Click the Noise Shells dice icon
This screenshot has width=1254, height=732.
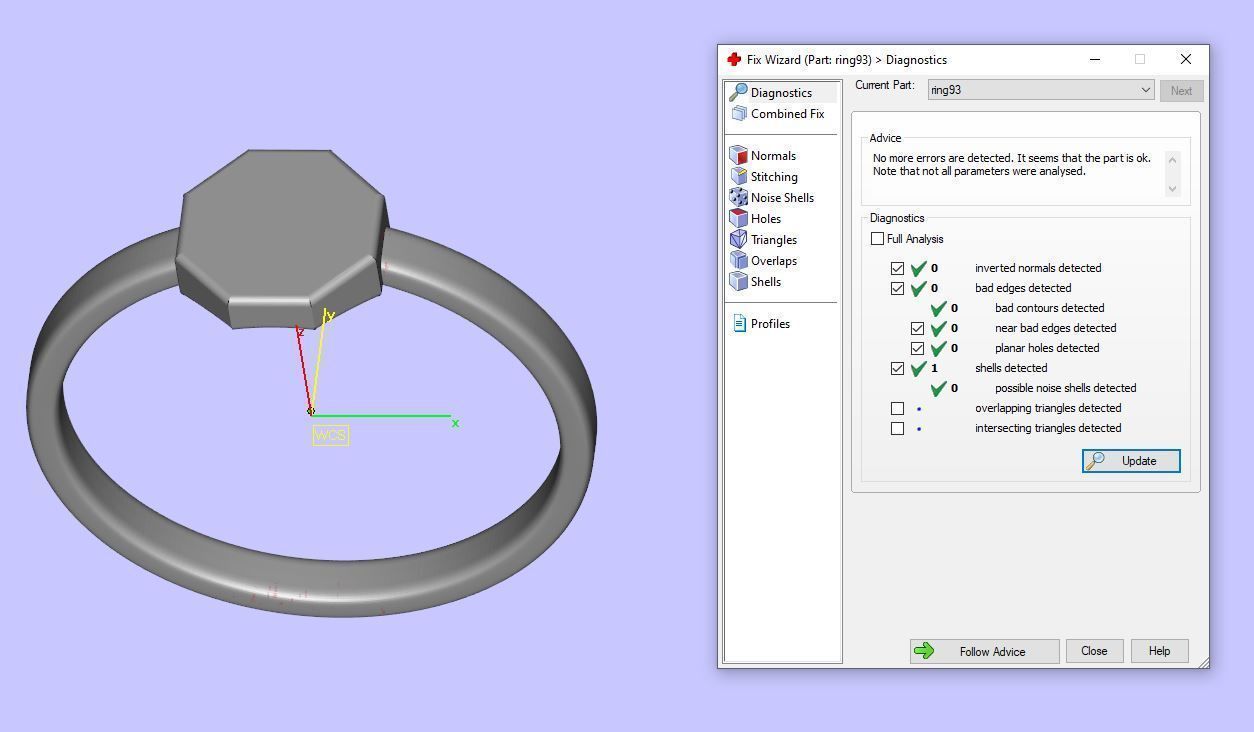739,197
